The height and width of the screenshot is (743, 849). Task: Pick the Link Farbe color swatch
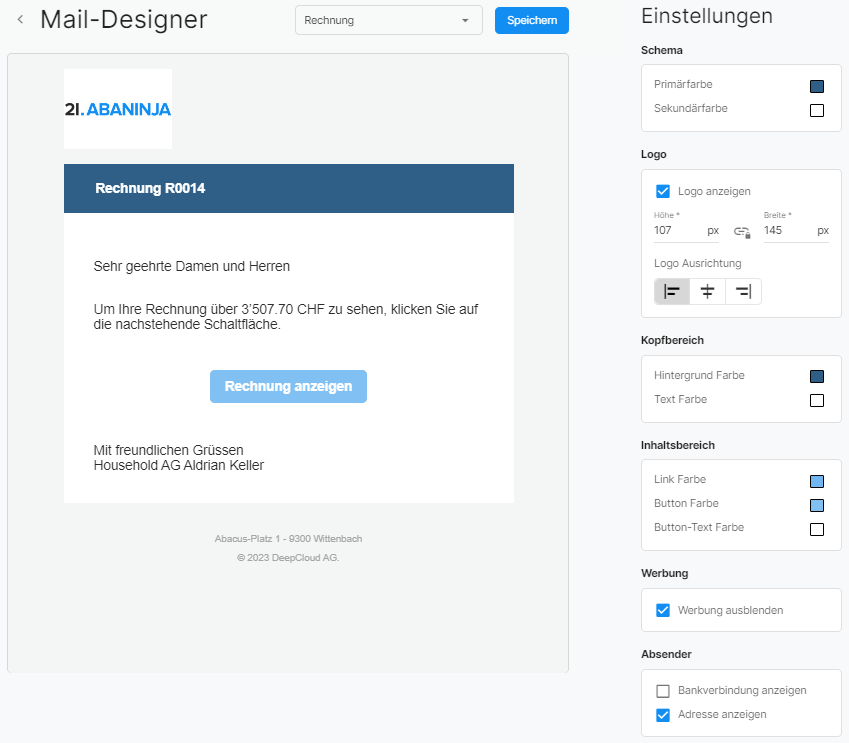click(x=817, y=481)
